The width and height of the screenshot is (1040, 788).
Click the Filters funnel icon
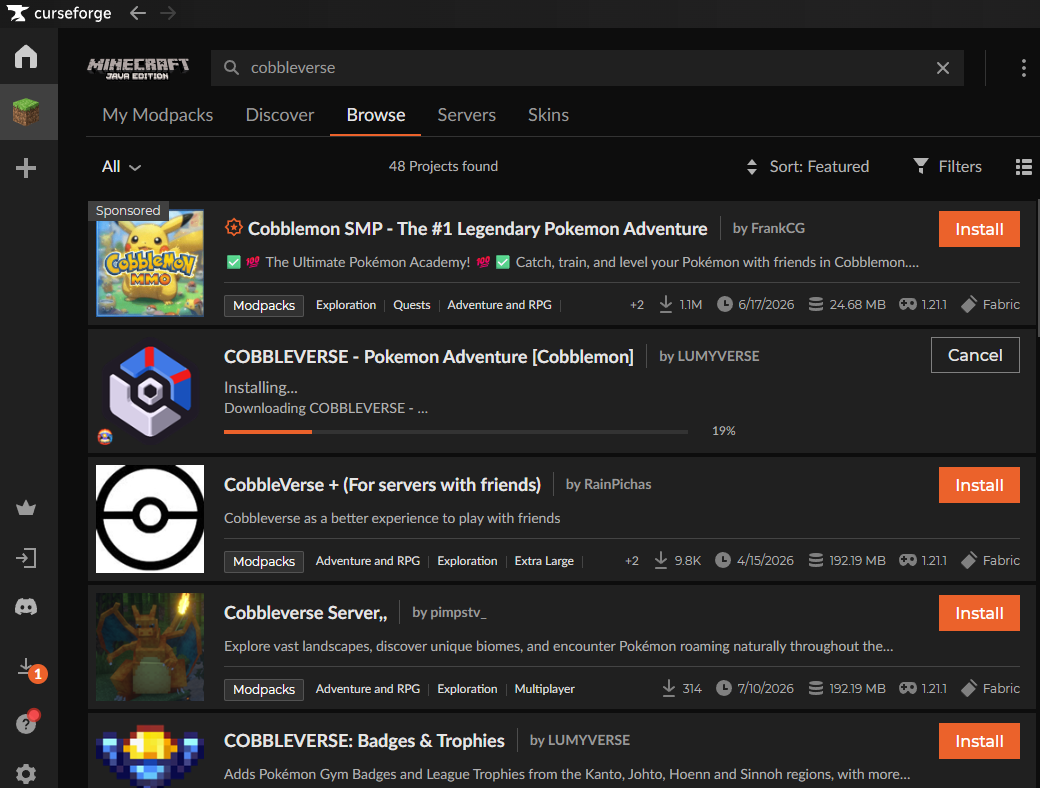tap(920, 166)
